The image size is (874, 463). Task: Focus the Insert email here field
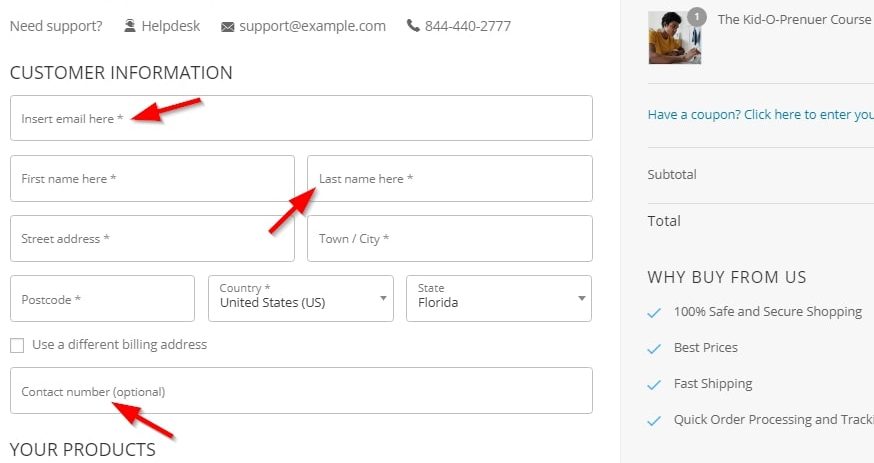[x=301, y=118]
